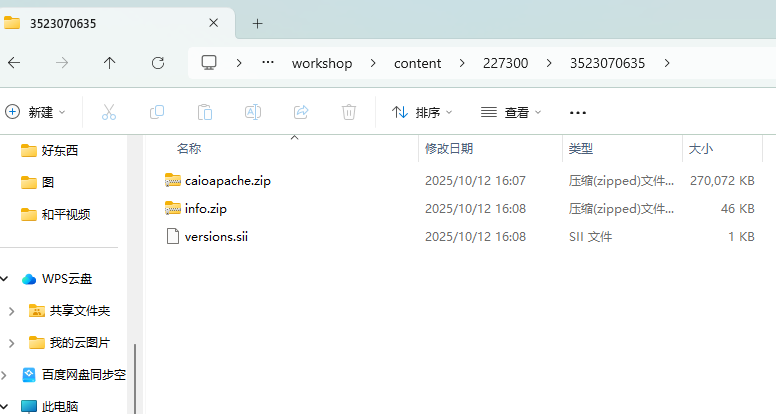Expand the 共享文件夹 tree node
This screenshot has width=776, height=414.
pyautogui.click(x=11, y=311)
